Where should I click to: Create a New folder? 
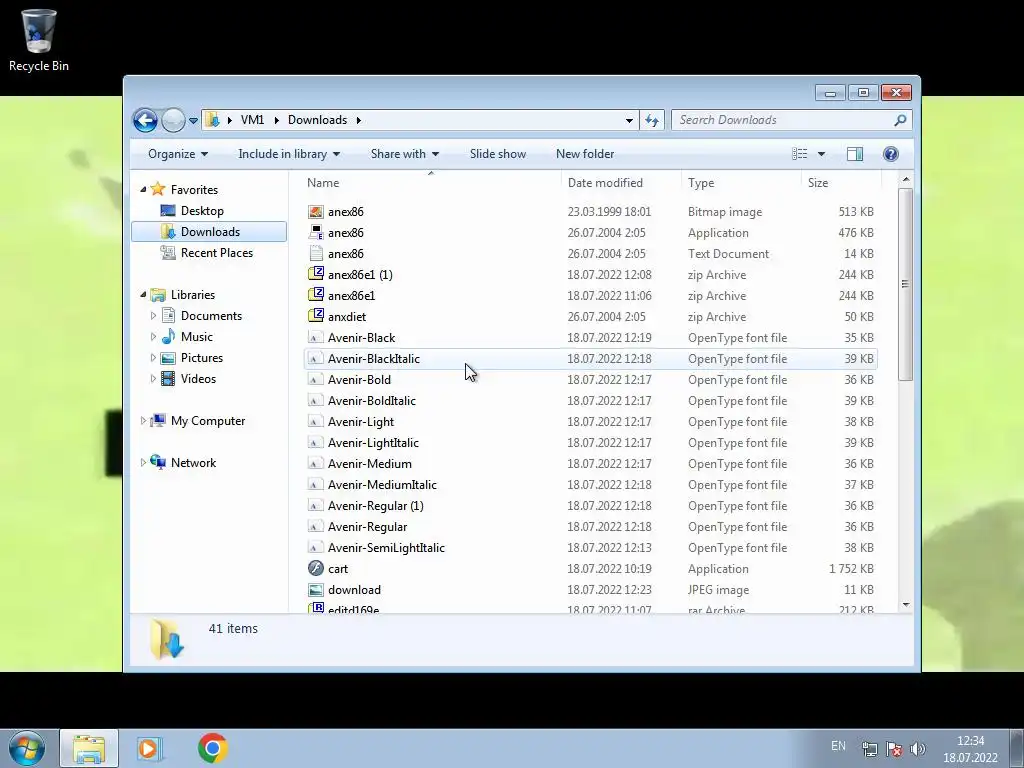(584, 154)
